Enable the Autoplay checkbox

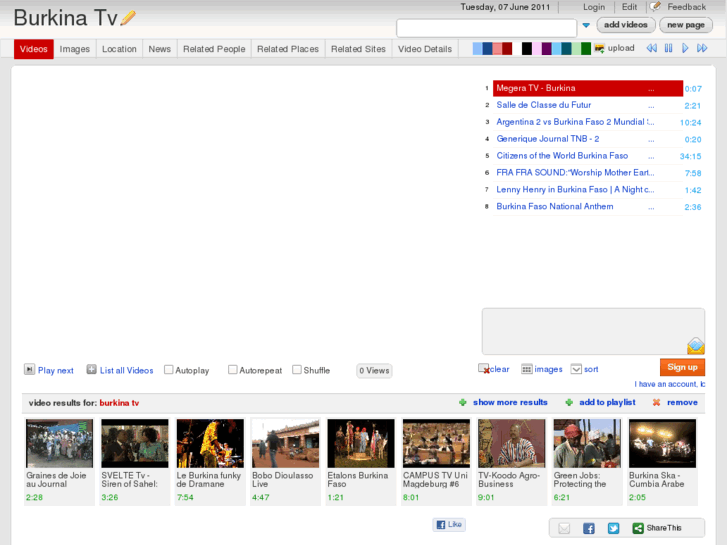pyautogui.click(x=169, y=370)
